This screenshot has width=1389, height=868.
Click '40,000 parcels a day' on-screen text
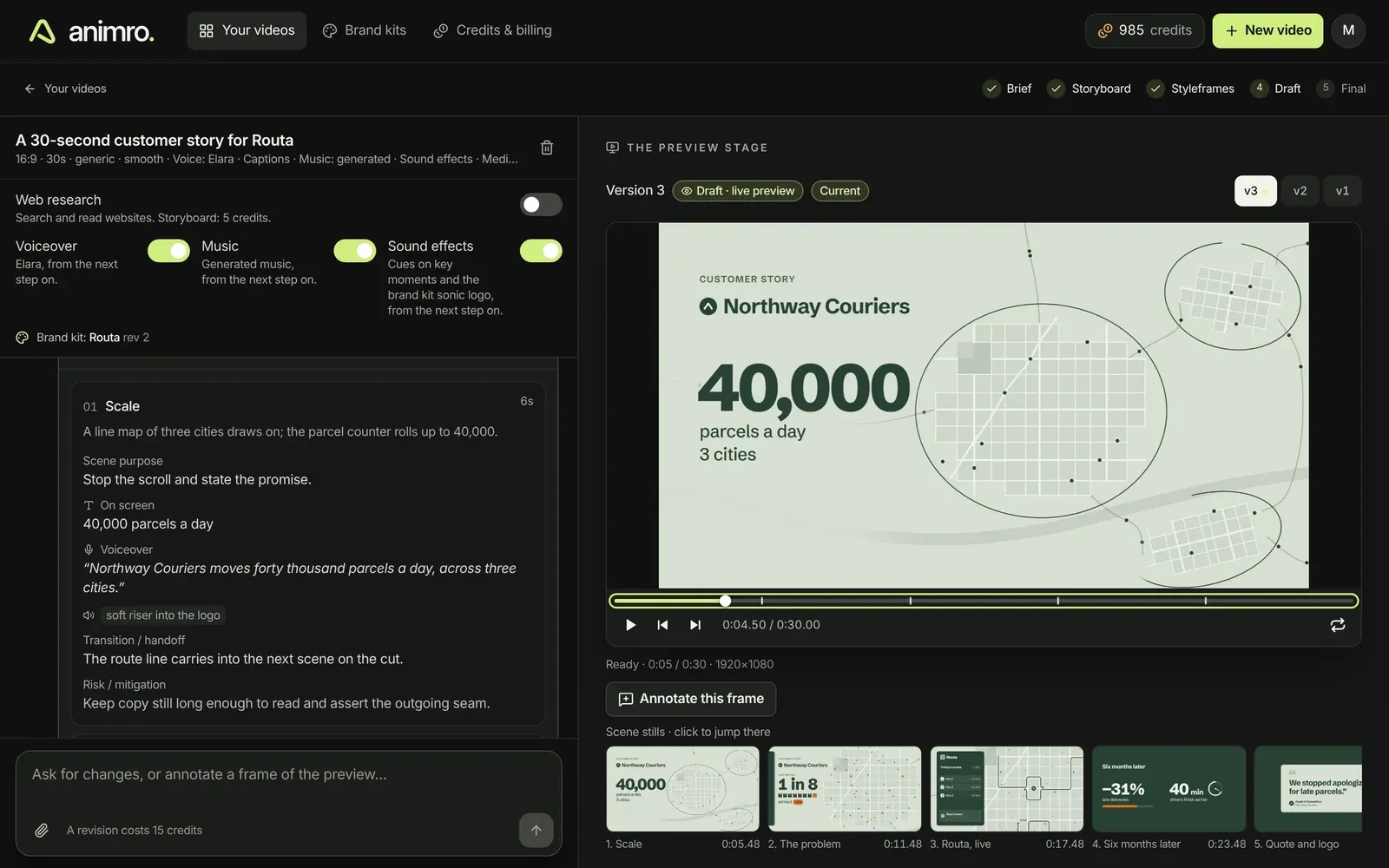[x=148, y=524]
